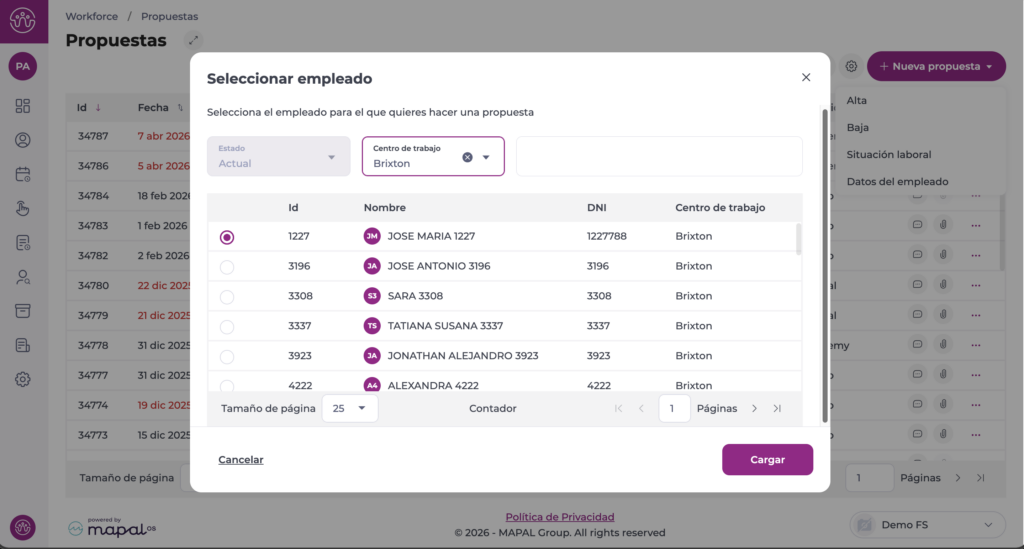Click the Cancelar link
Viewport: 1024px width, 549px height.
241,460
